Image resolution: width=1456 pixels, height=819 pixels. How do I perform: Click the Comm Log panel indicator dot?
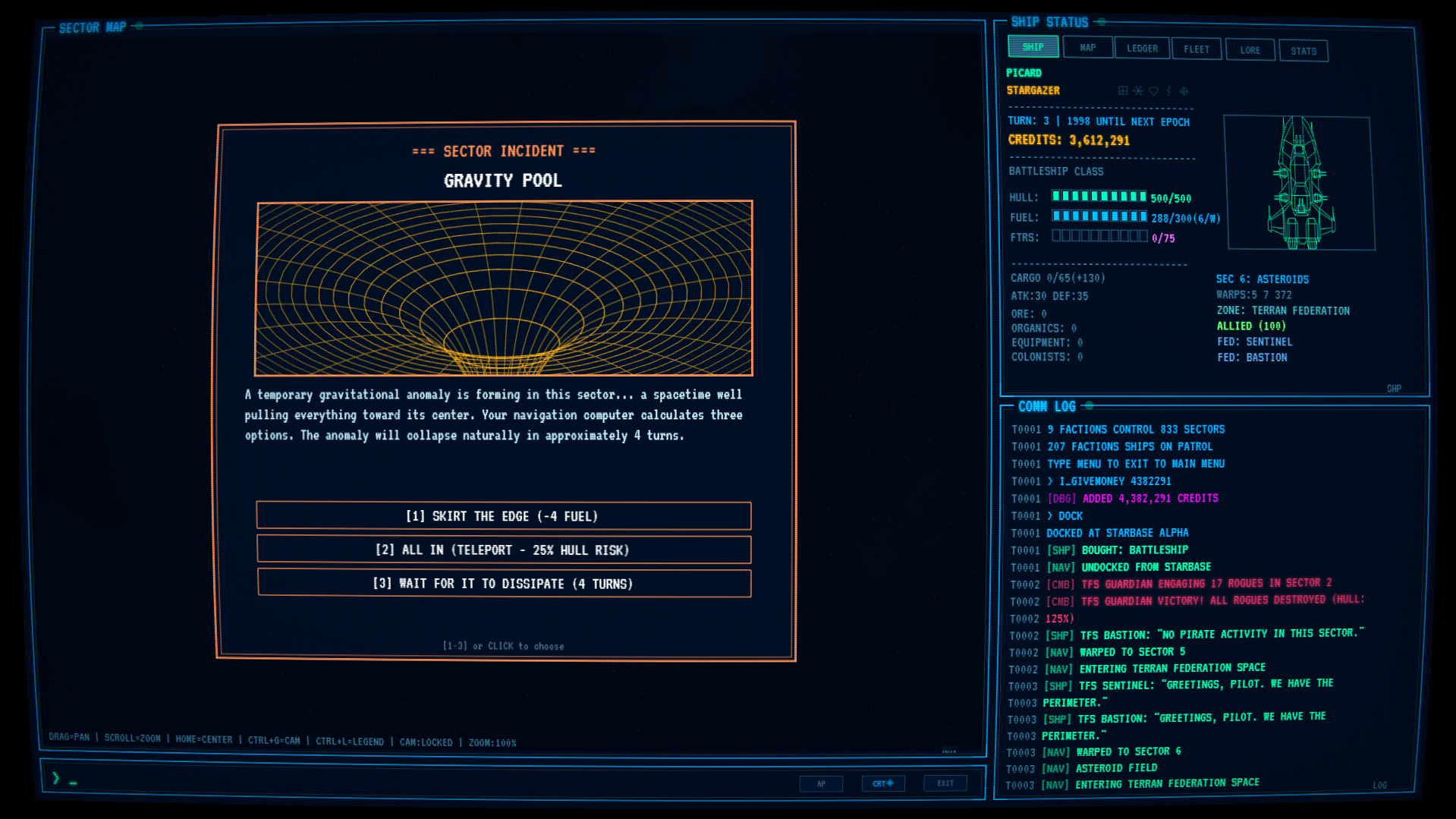pyautogui.click(x=1089, y=405)
